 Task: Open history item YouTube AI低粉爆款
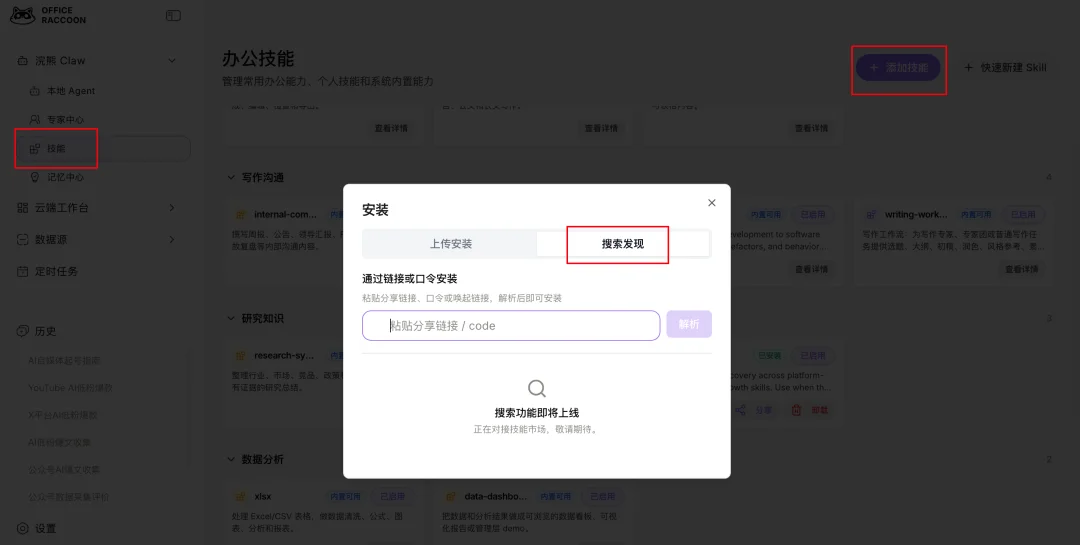click(70, 388)
